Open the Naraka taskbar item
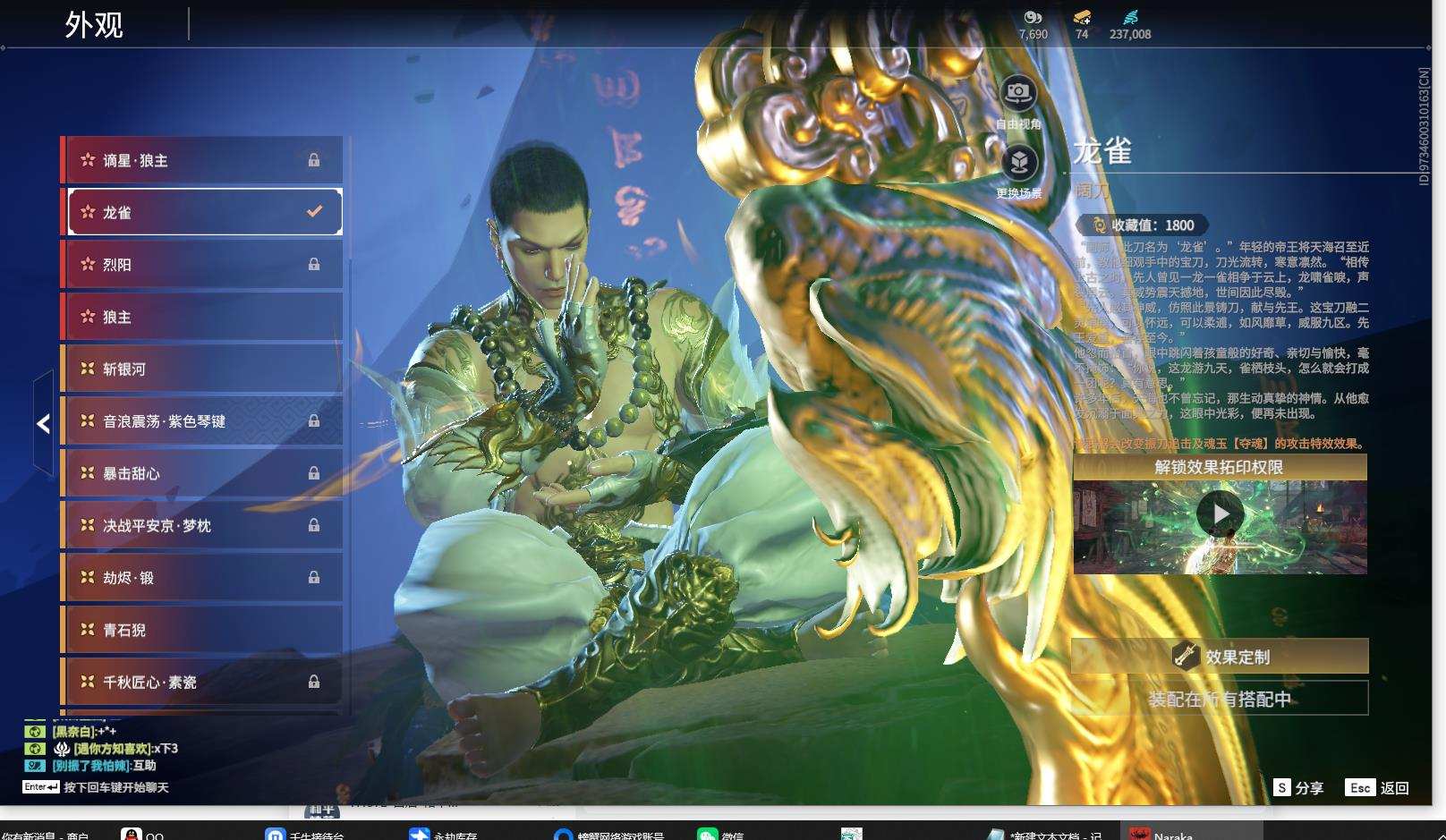This screenshot has width=1446, height=840. pyautogui.click(x=1191, y=833)
